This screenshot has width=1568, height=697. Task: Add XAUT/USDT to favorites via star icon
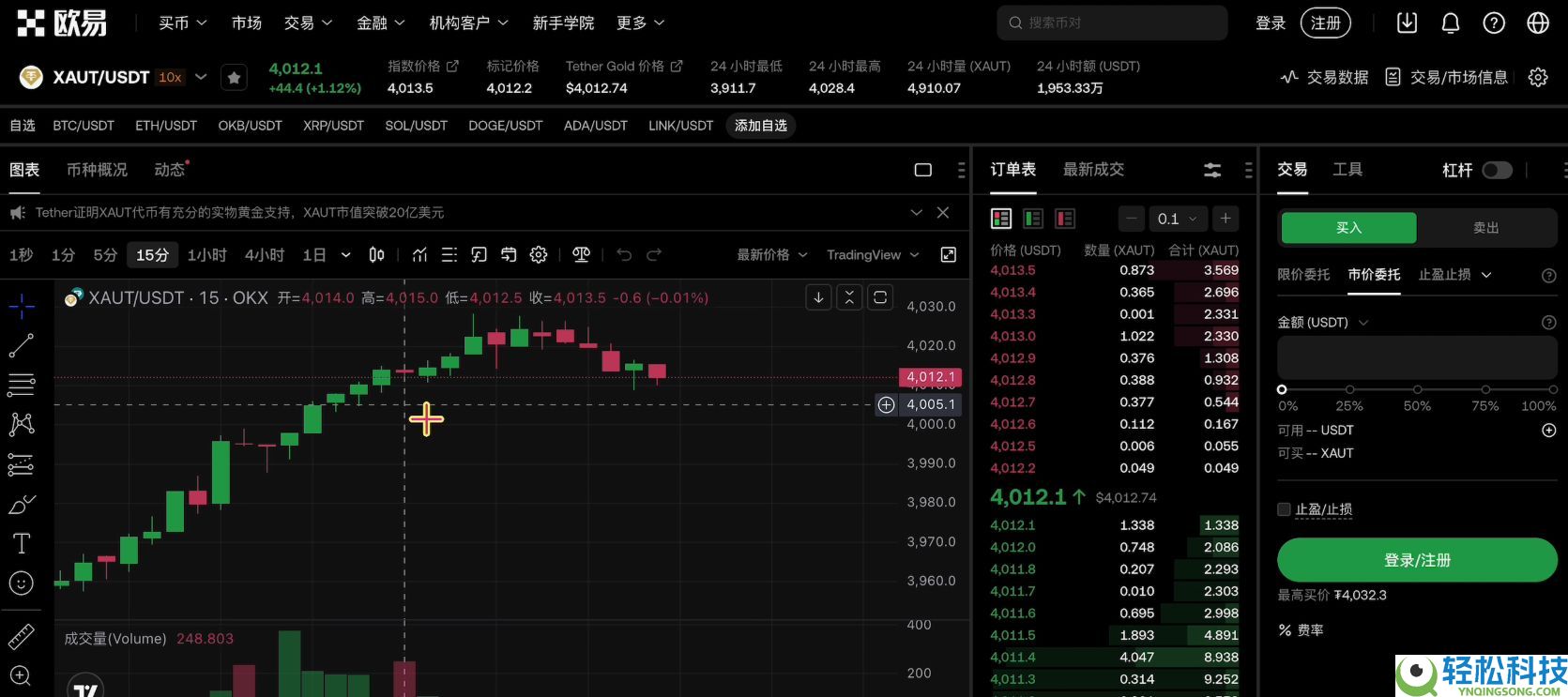pos(235,78)
